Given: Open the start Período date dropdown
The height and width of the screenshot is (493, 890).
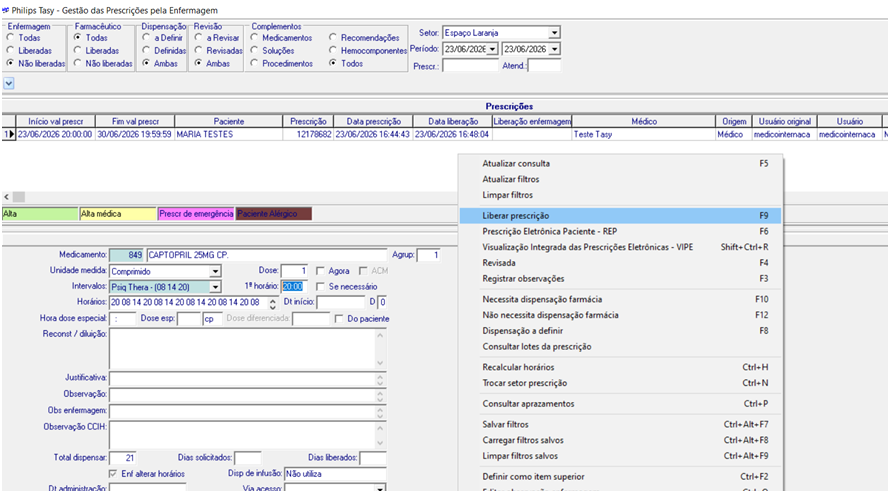Looking at the screenshot, I should (x=492, y=49).
